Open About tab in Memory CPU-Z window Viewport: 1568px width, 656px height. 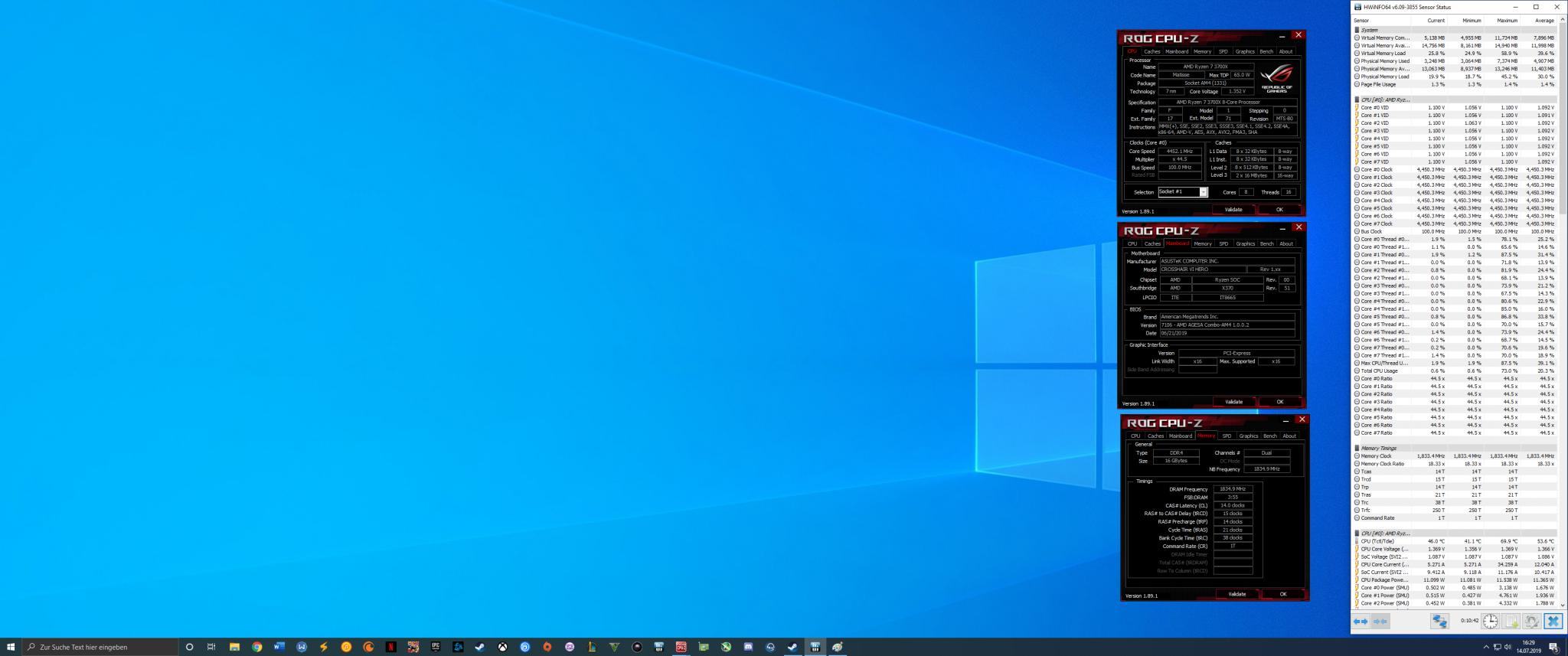pos(1289,436)
